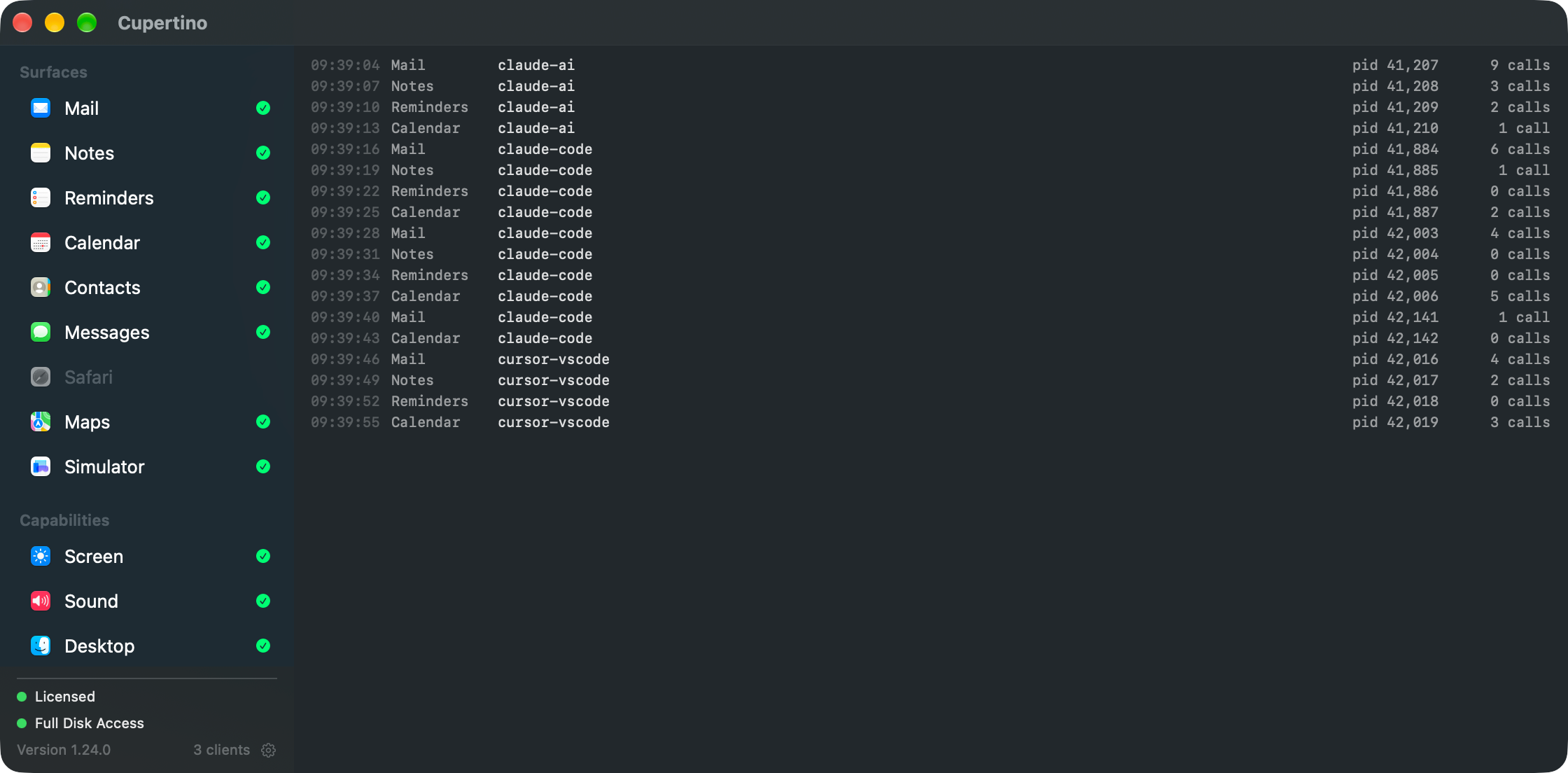Click pid 42,019 in the log
Image resolution: width=1568 pixels, height=773 pixels.
(1395, 422)
